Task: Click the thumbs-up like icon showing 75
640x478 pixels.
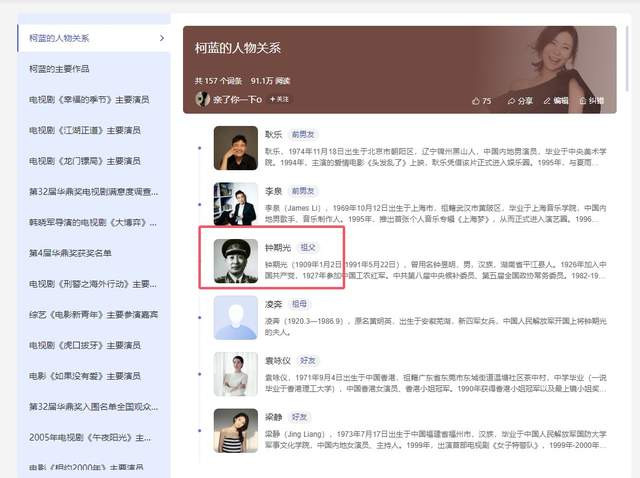Action: pyautogui.click(x=476, y=101)
